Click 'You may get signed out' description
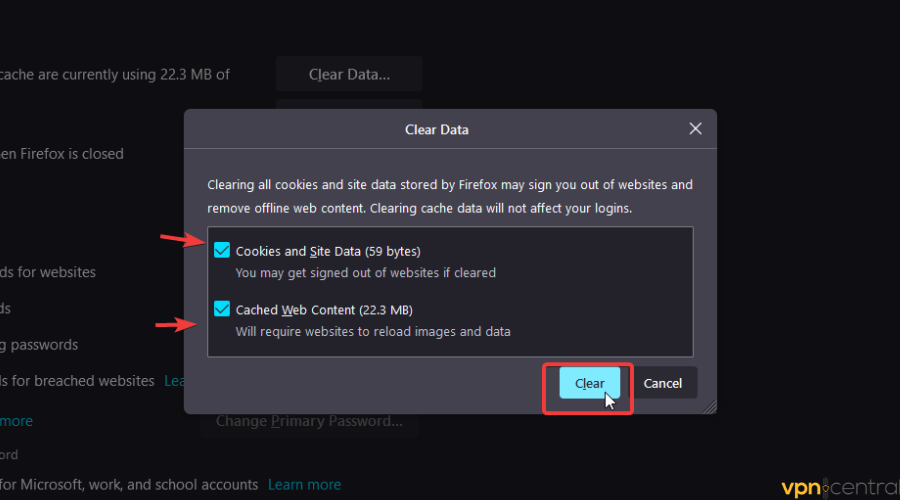The width and height of the screenshot is (900, 500). tap(365, 272)
